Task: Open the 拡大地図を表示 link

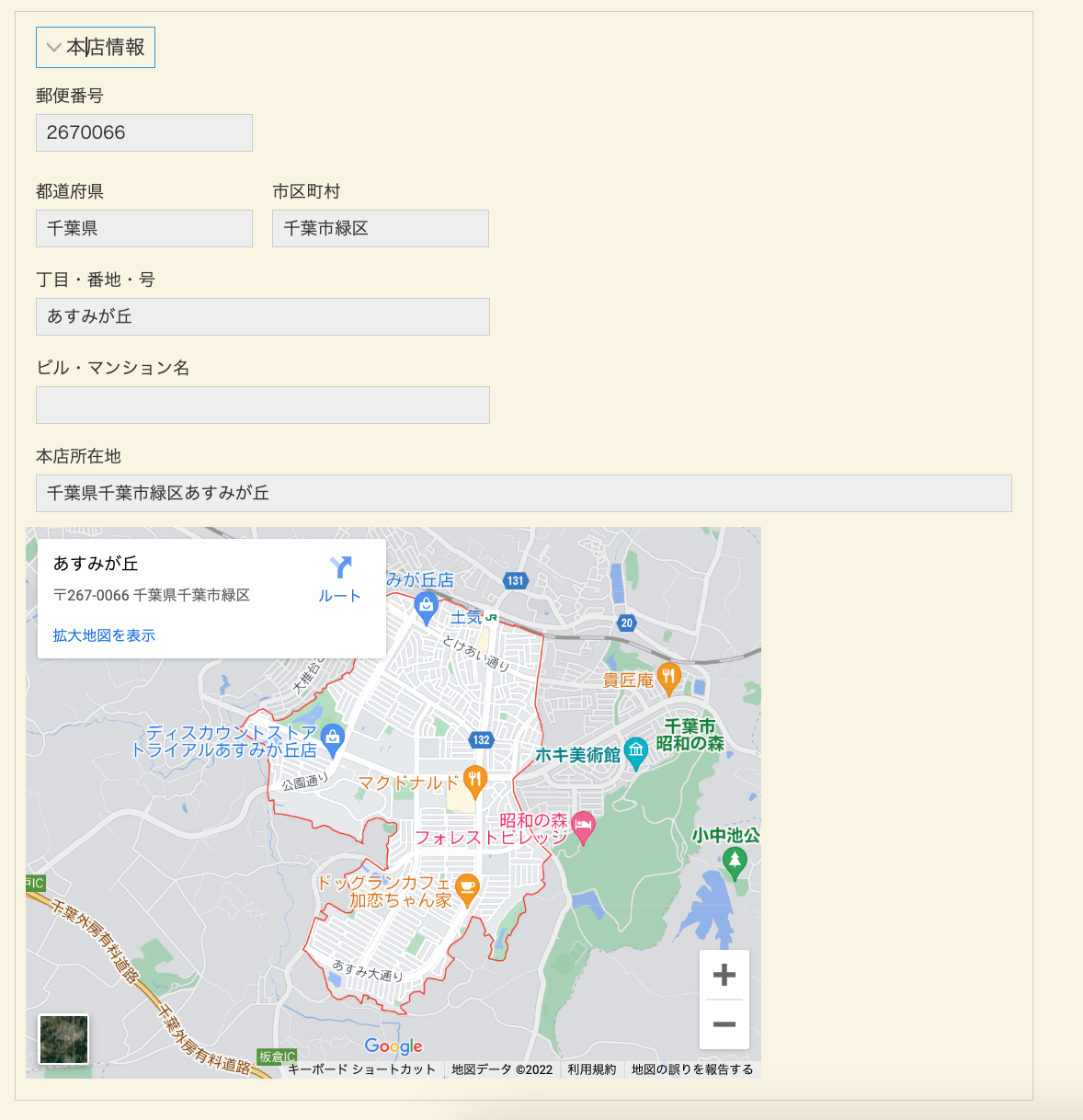Action: tap(103, 634)
